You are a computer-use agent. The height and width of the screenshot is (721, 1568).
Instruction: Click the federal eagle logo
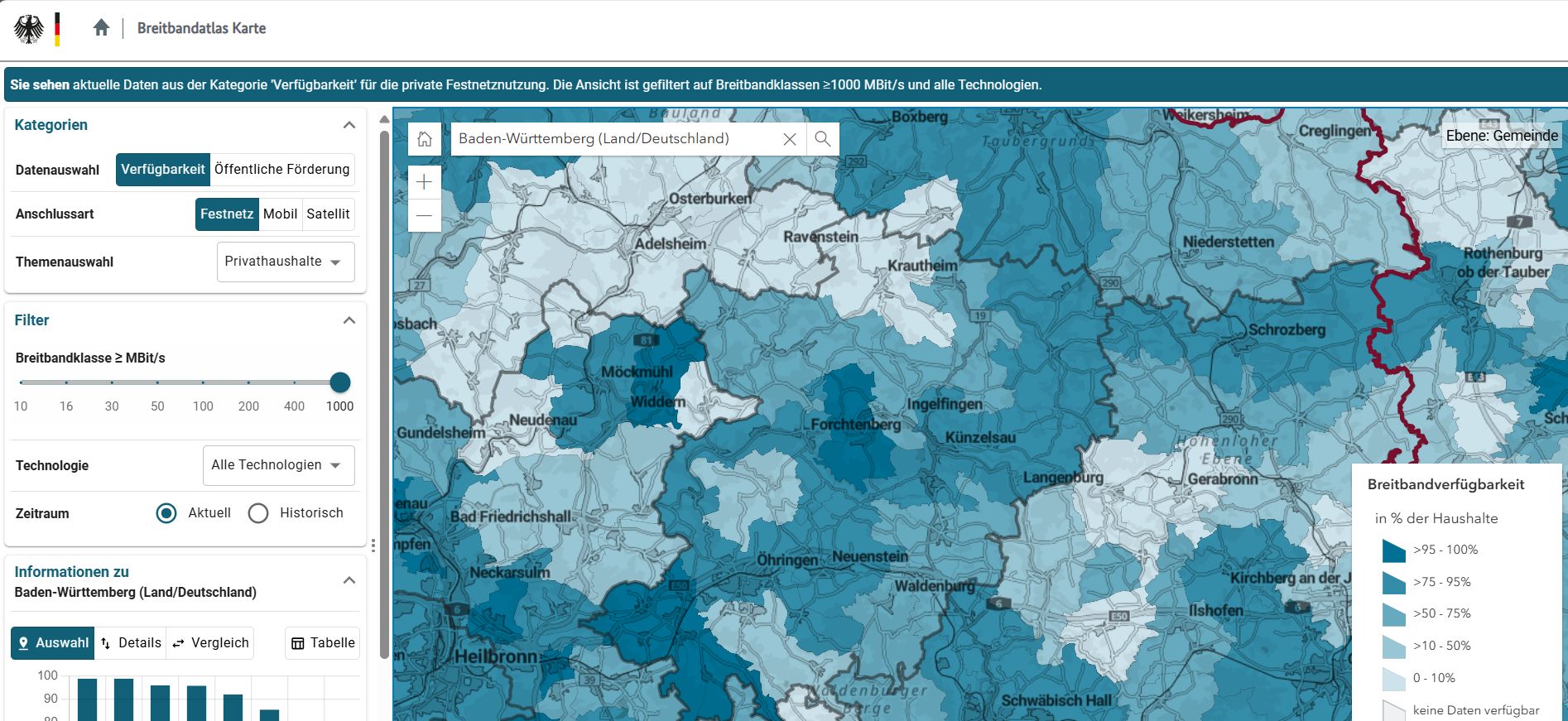coord(29,29)
